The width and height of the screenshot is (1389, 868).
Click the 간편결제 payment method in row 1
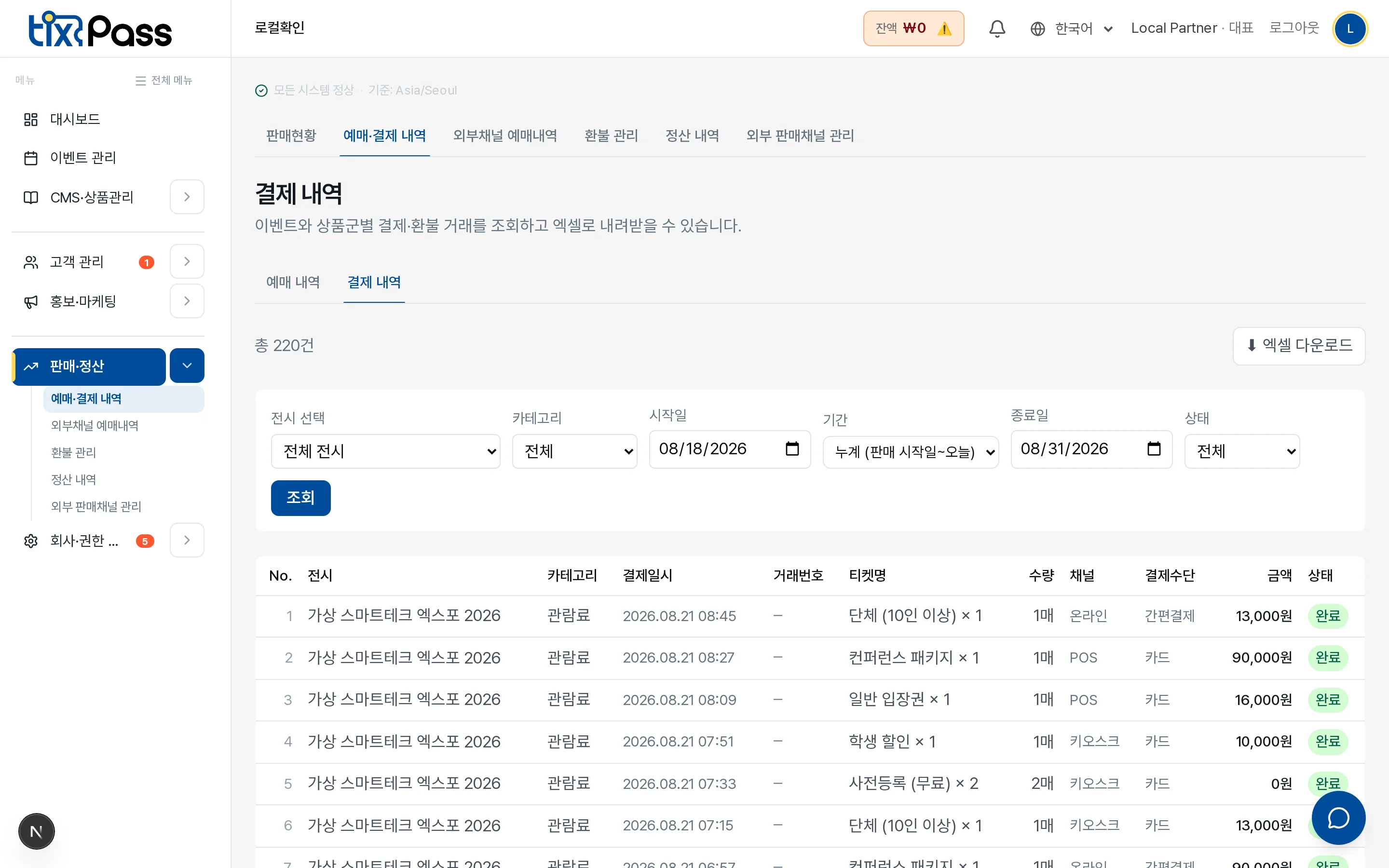click(x=1169, y=616)
